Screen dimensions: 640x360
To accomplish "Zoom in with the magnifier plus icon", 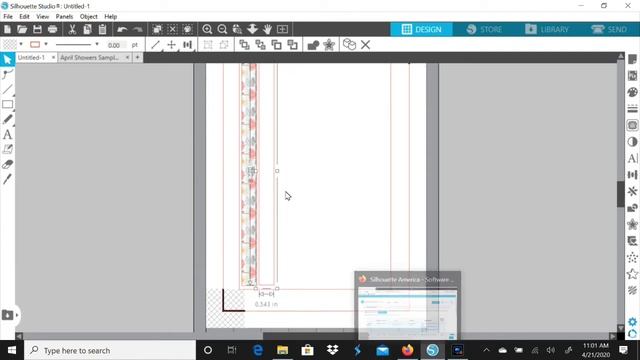I will click(207, 29).
